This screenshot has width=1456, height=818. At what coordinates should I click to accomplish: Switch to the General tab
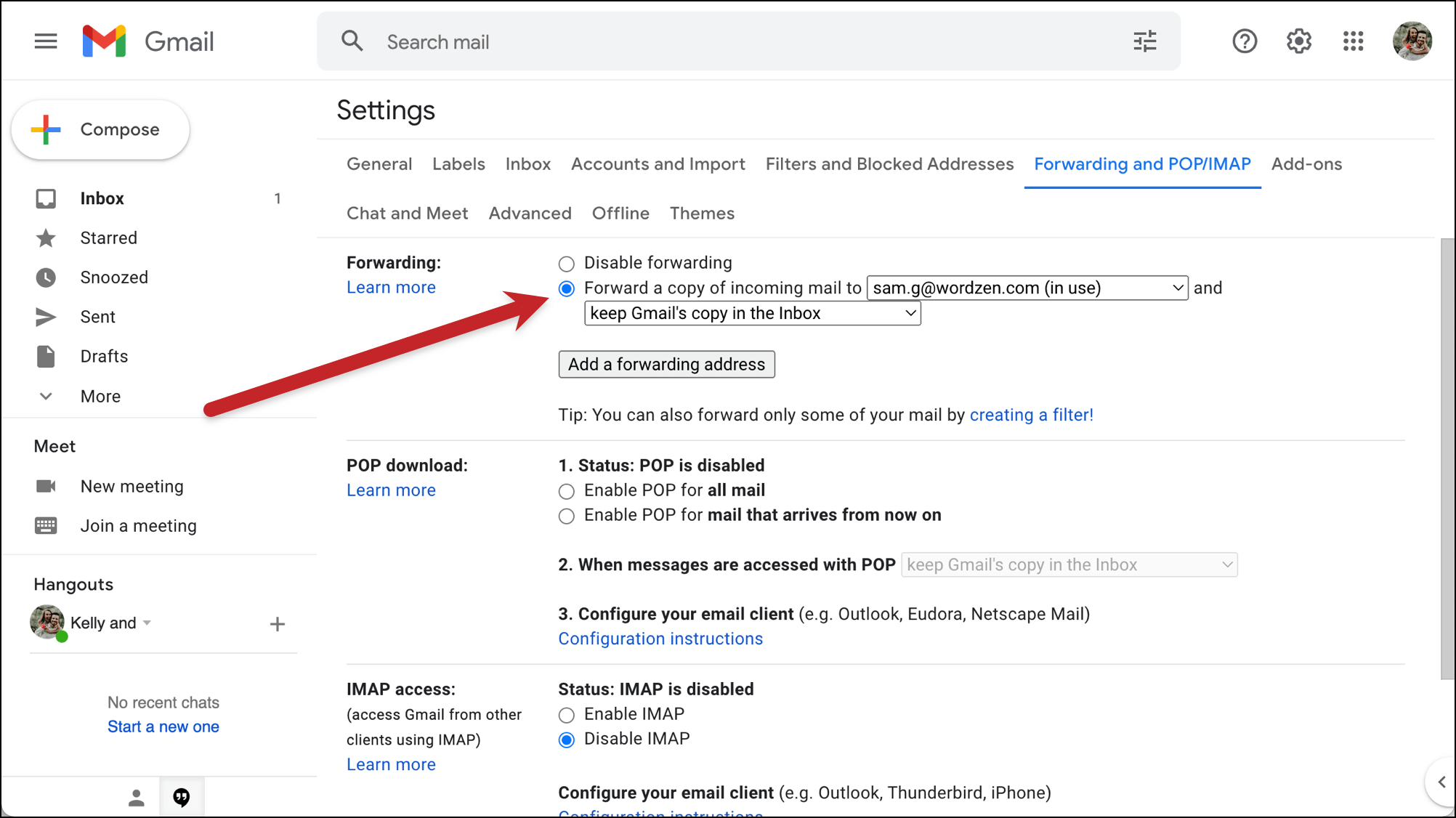click(x=379, y=164)
